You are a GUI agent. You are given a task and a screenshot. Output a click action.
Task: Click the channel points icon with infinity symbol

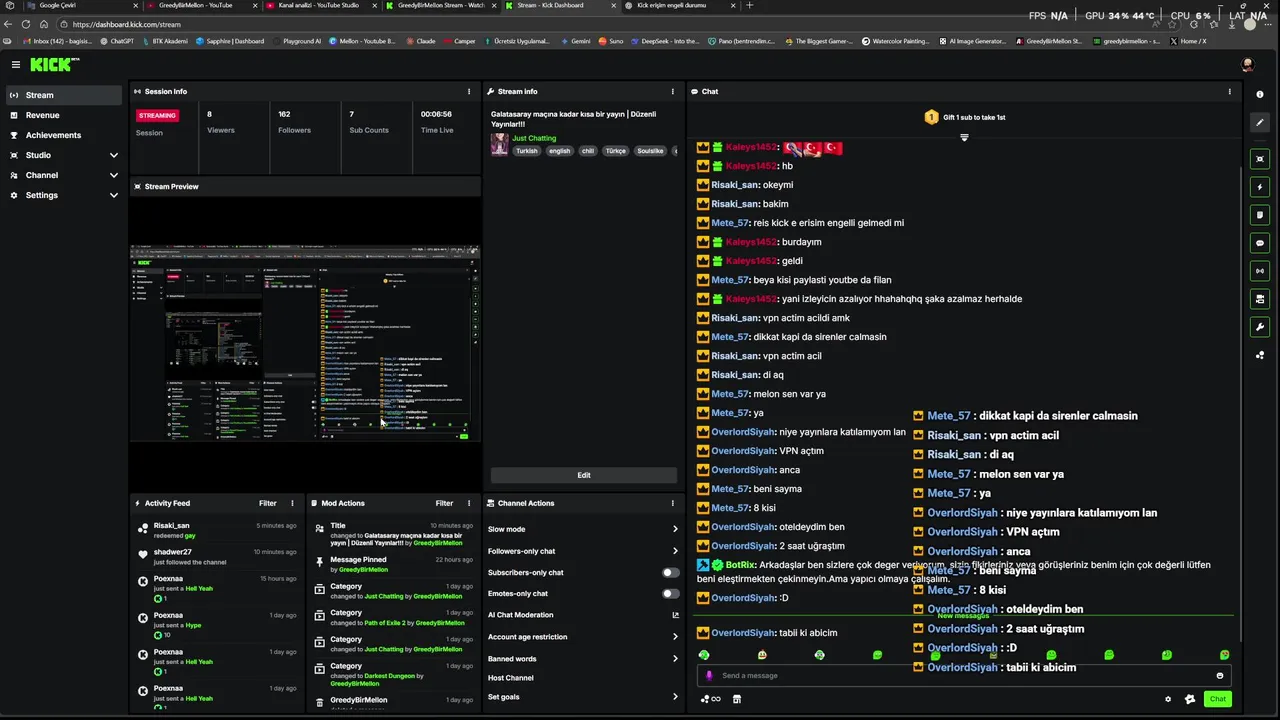710,699
